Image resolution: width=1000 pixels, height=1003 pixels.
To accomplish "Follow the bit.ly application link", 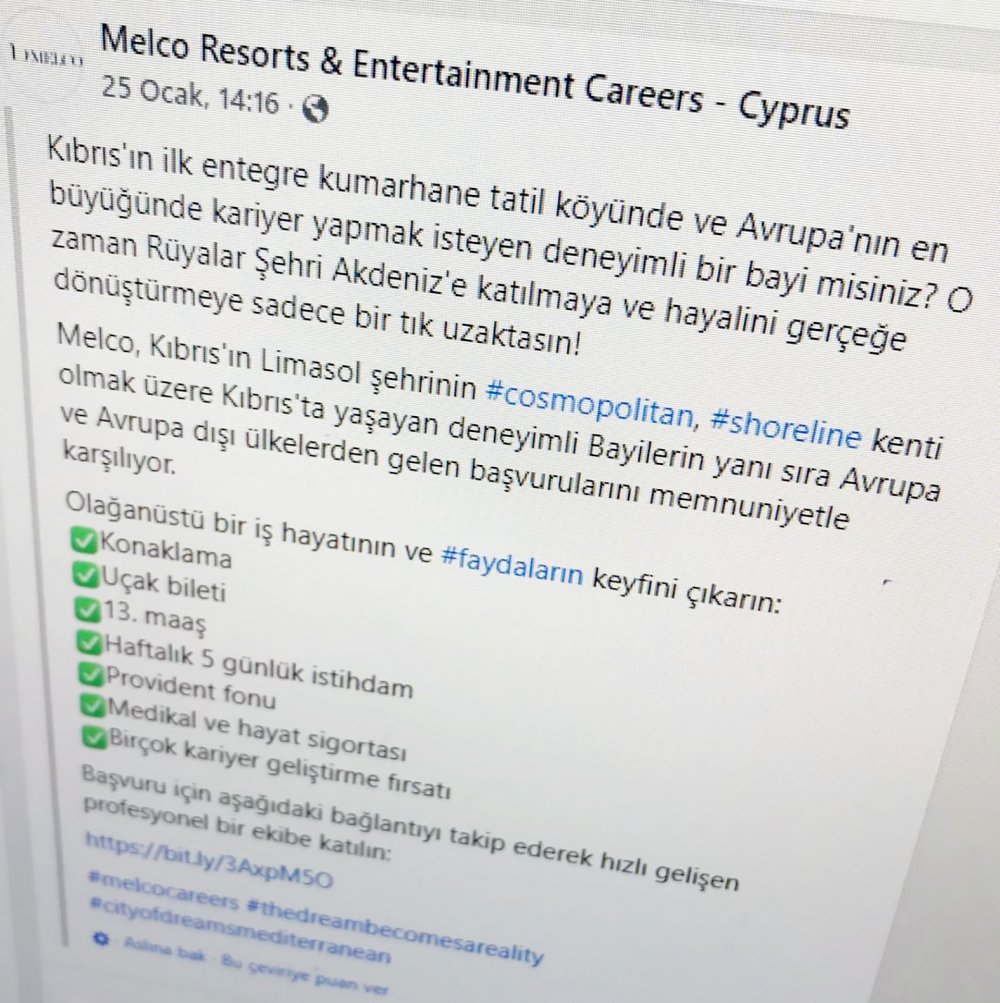I will [209, 860].
